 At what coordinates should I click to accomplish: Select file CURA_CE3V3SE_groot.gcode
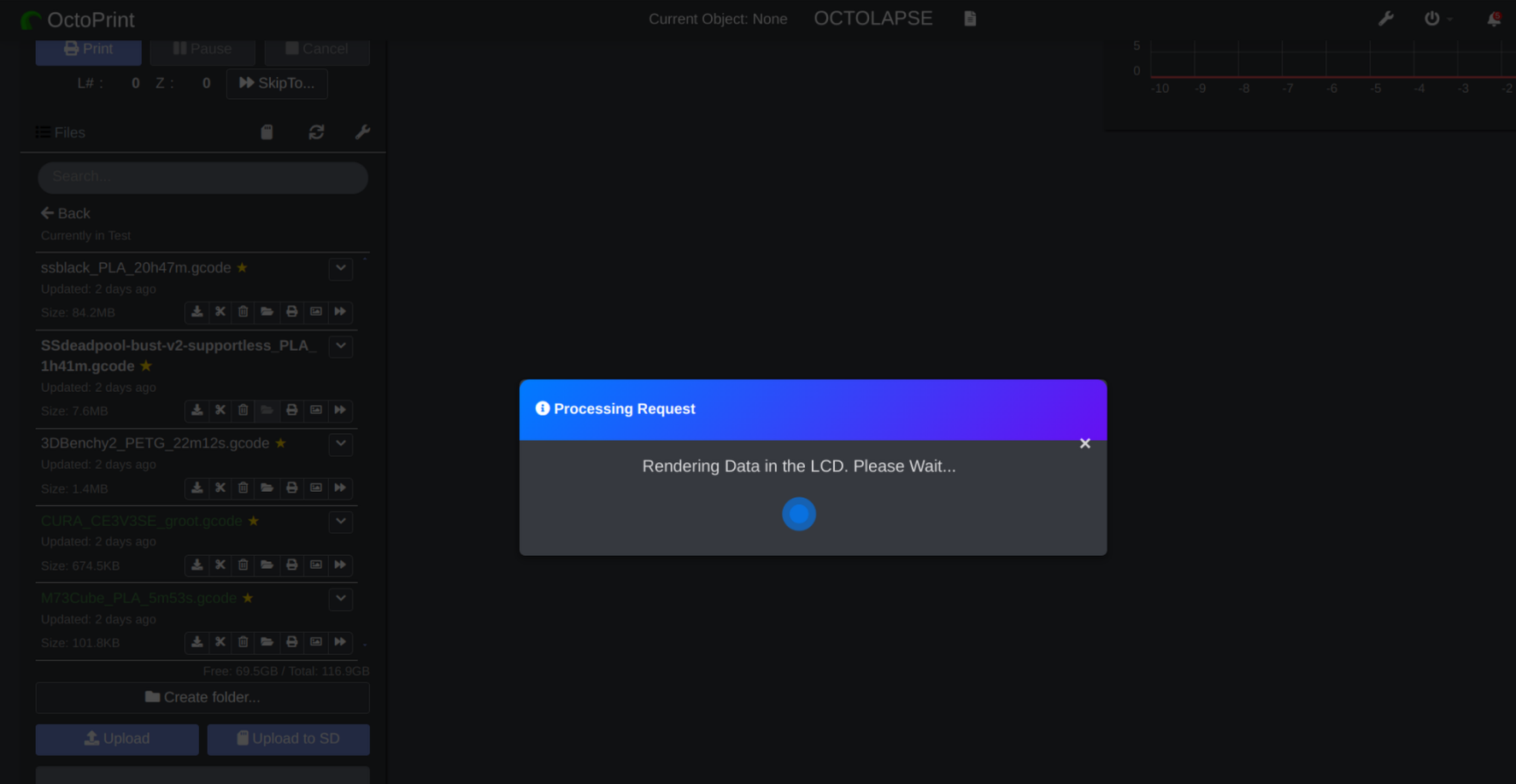click(142, 521)
